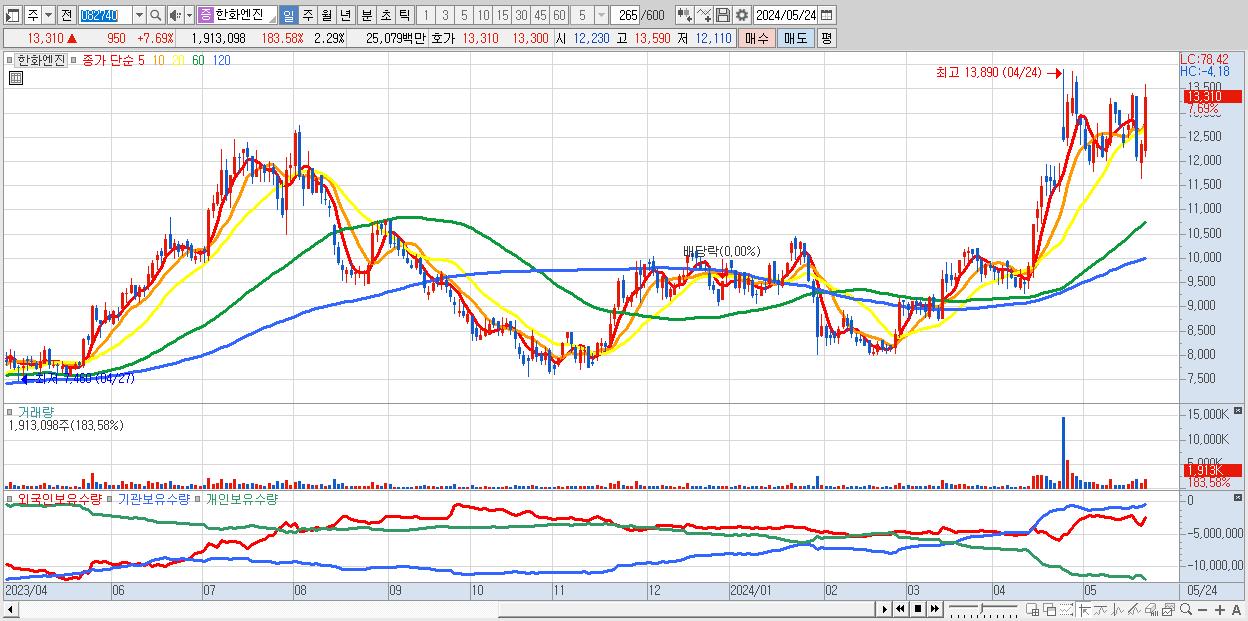The image size is (1248, 621).
Task: Click the crosshair cursor tool icon
Action: 1084,609
